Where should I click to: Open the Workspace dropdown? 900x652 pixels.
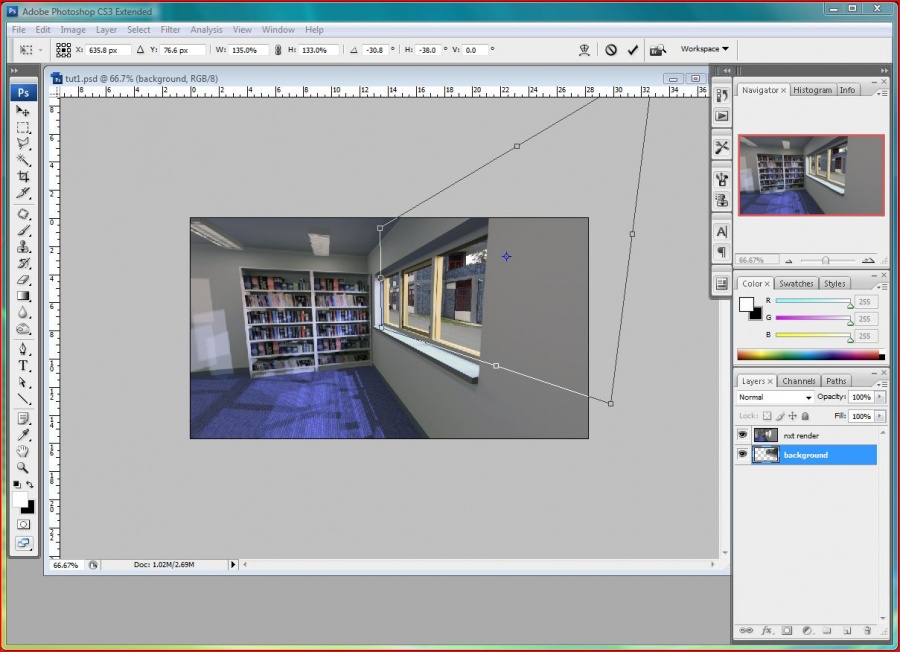pyautogui.click(x=704, y=49)
